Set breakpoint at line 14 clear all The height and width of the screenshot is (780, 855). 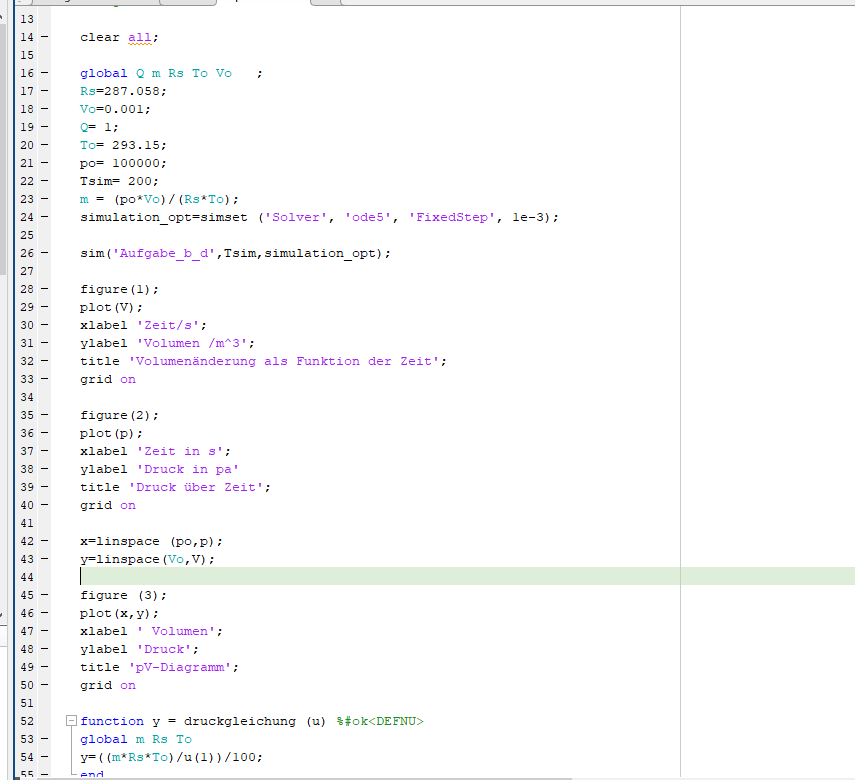[x=44, y=37]
